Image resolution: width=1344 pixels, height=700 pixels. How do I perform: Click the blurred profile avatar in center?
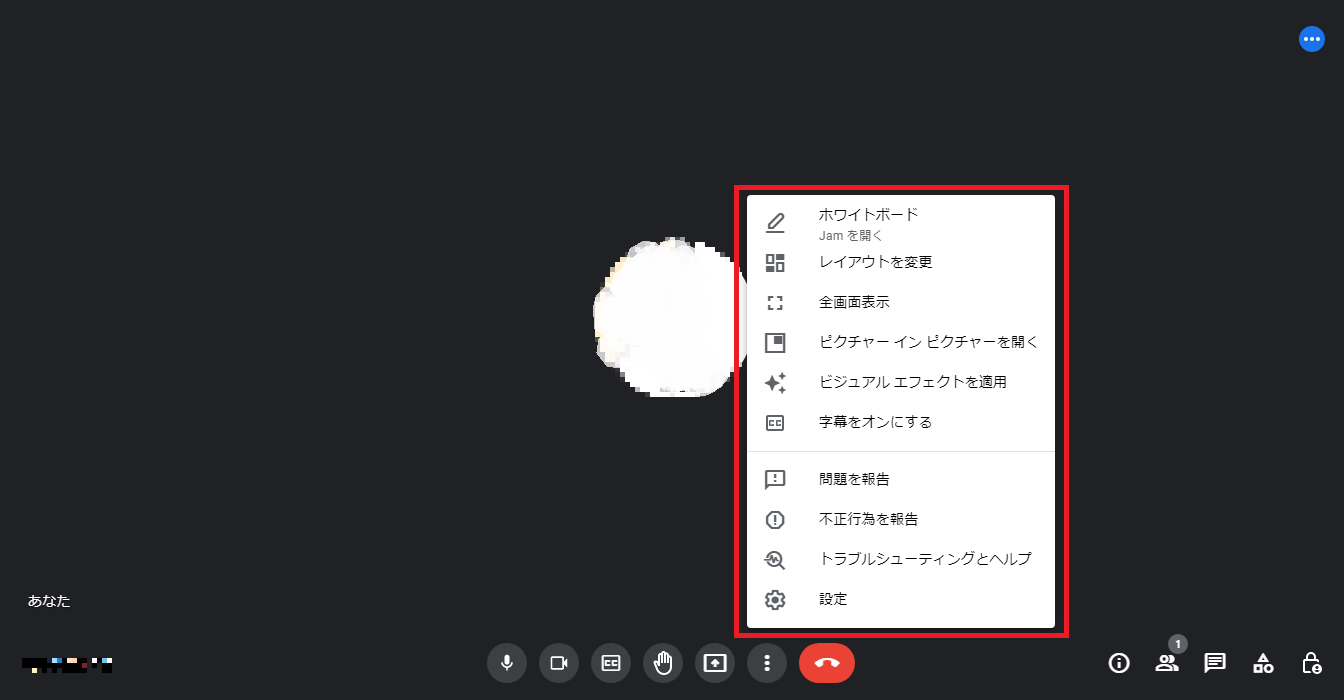[664, 317]
